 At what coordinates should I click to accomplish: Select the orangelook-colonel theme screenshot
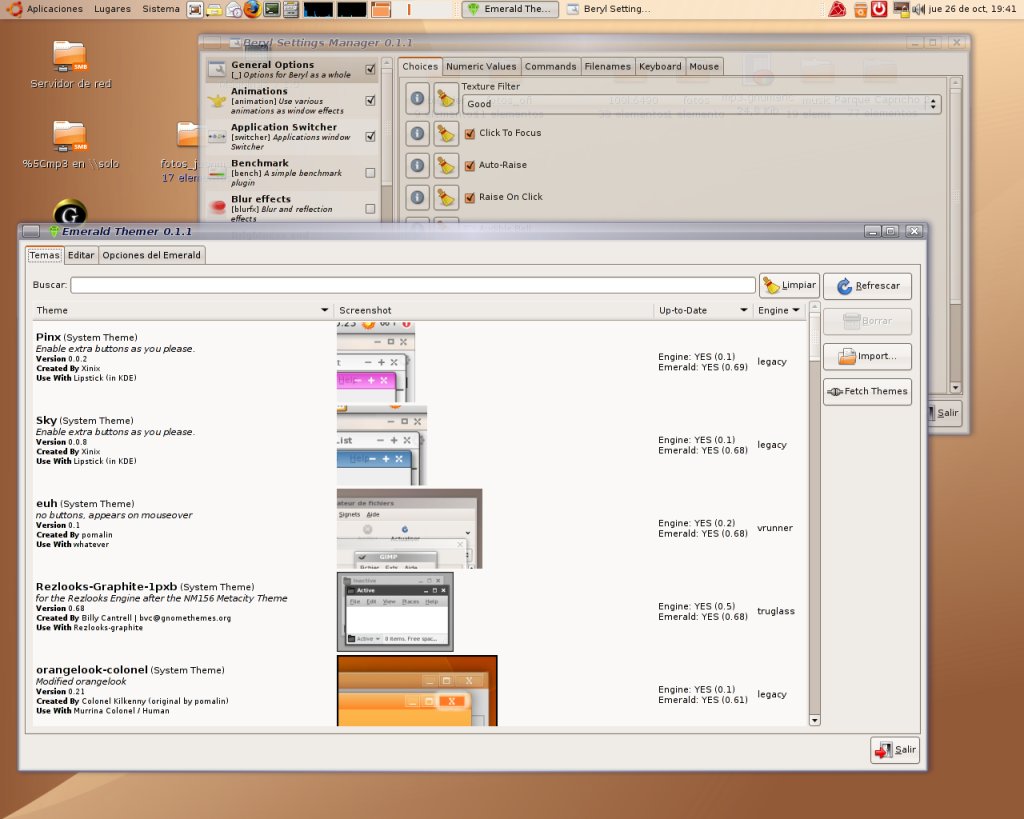(x=417, y=690)
